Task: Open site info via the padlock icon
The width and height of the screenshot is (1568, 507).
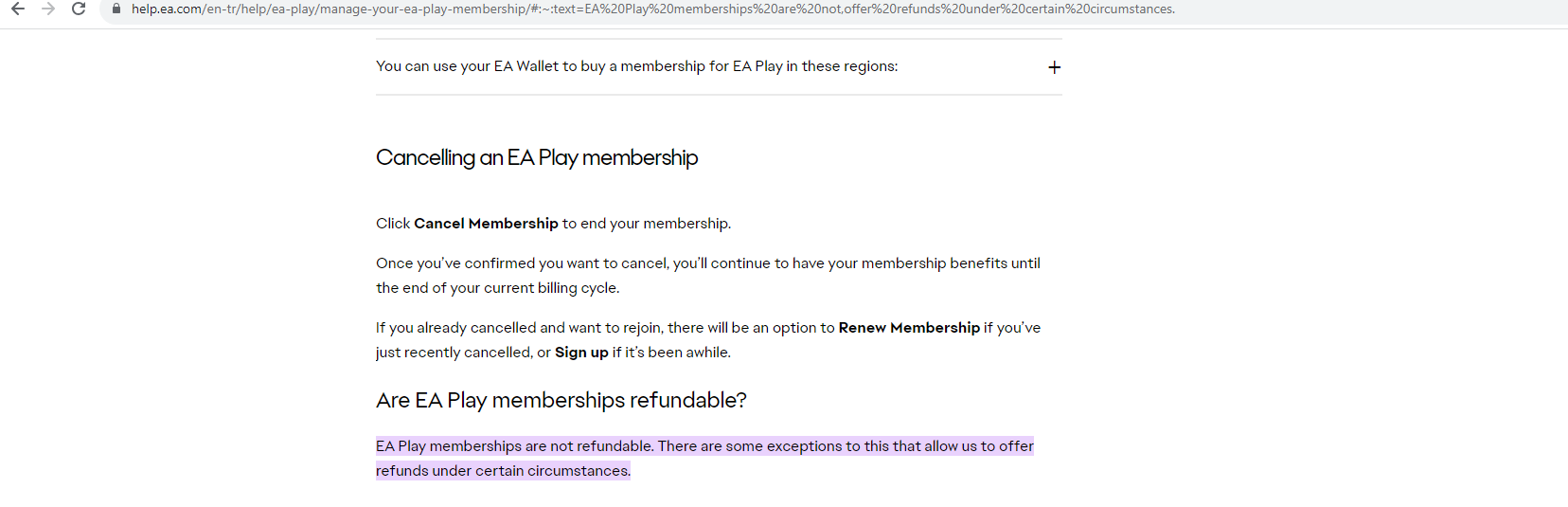Action: (x=116, y=9)
